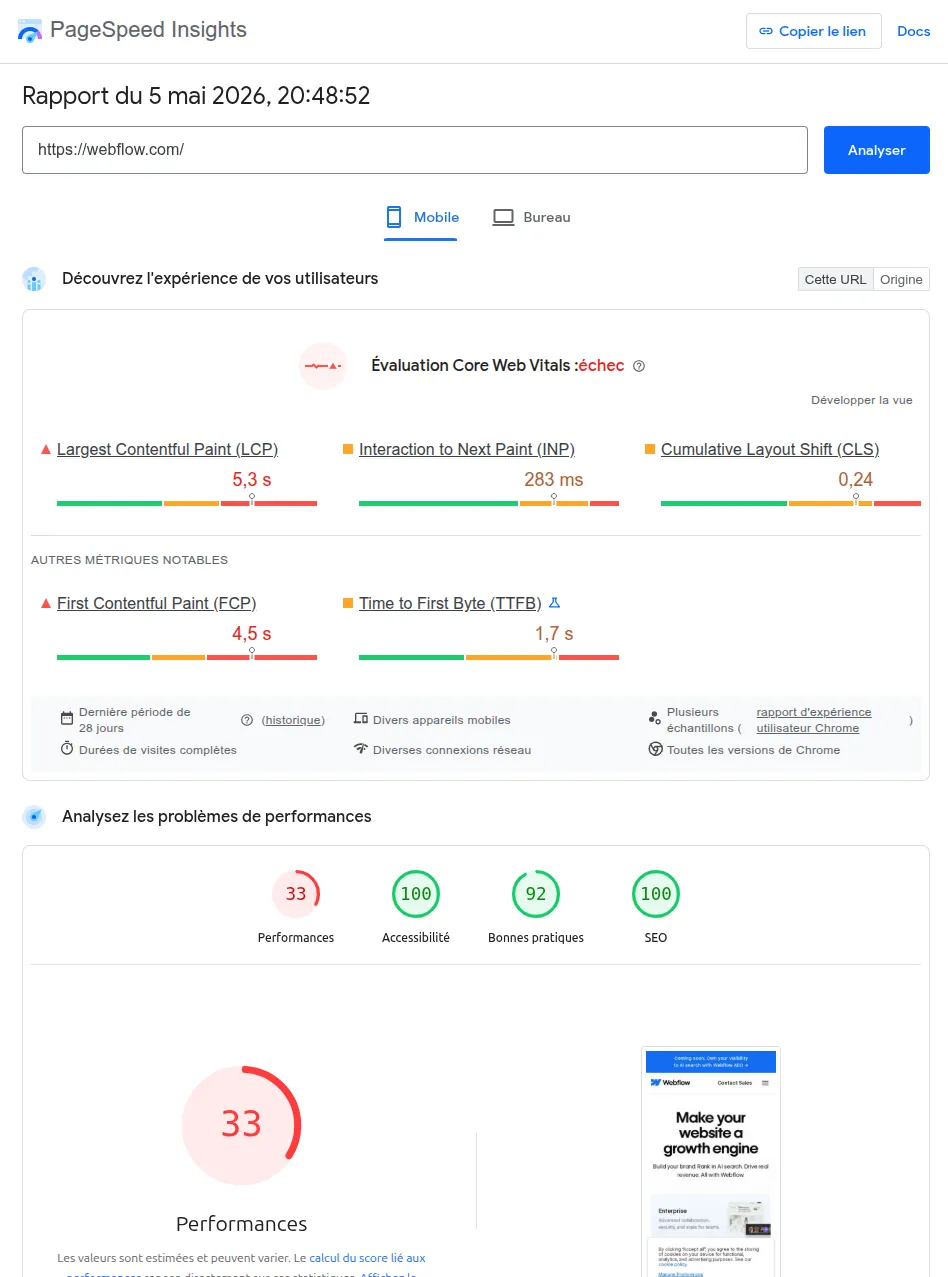Click the FCP value 4,5 s
This screenshot has height=1277, width=948.
coord(252,634)
